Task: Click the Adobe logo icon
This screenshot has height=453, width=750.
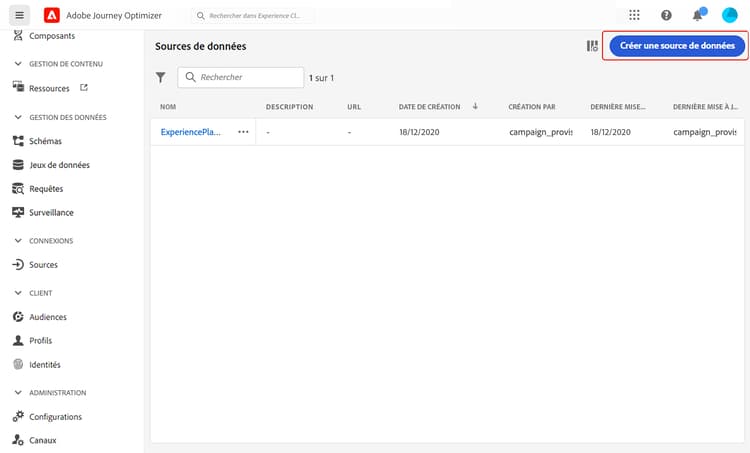Action: click(52, 15)
